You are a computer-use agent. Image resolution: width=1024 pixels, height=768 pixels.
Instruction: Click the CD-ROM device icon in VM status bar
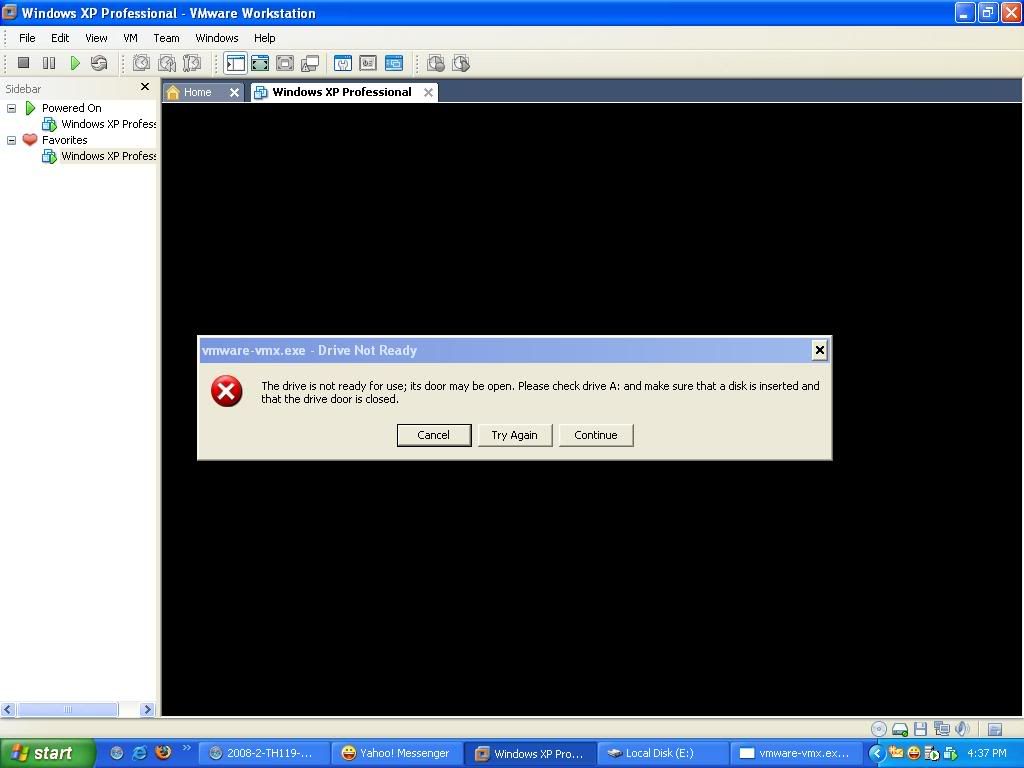(x=877, y=730)
